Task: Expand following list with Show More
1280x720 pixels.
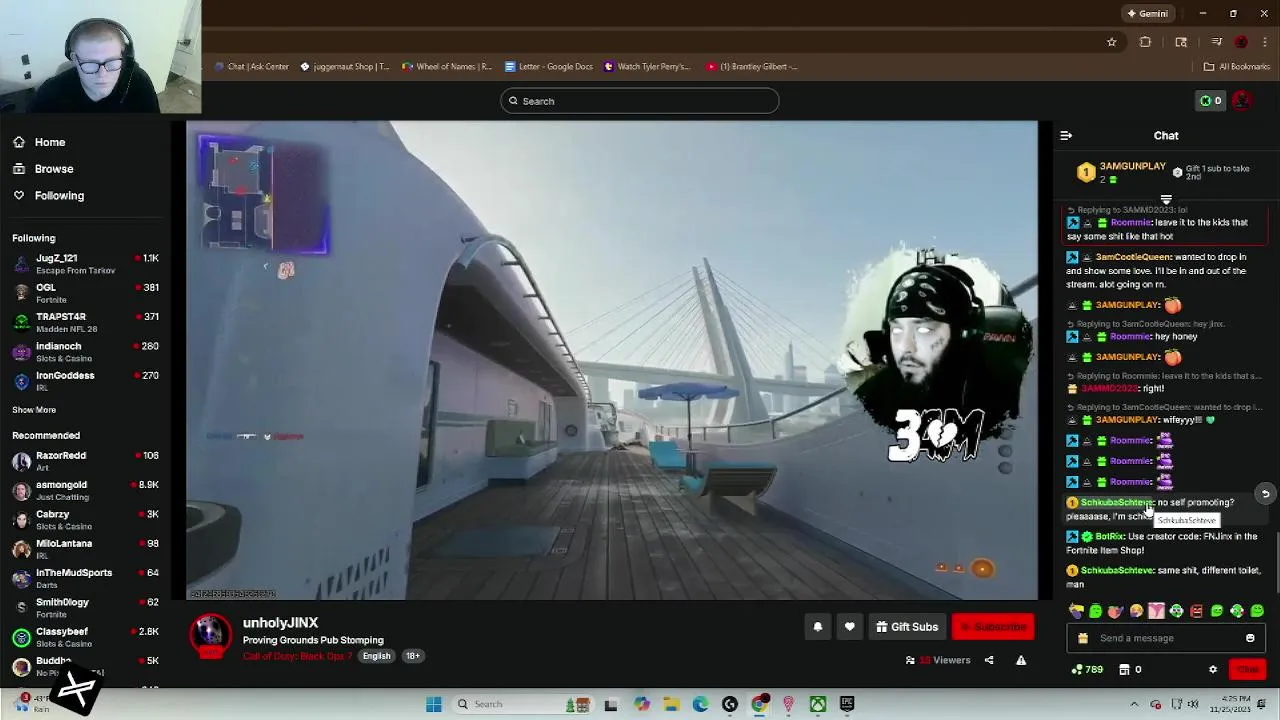Action: 34,410
